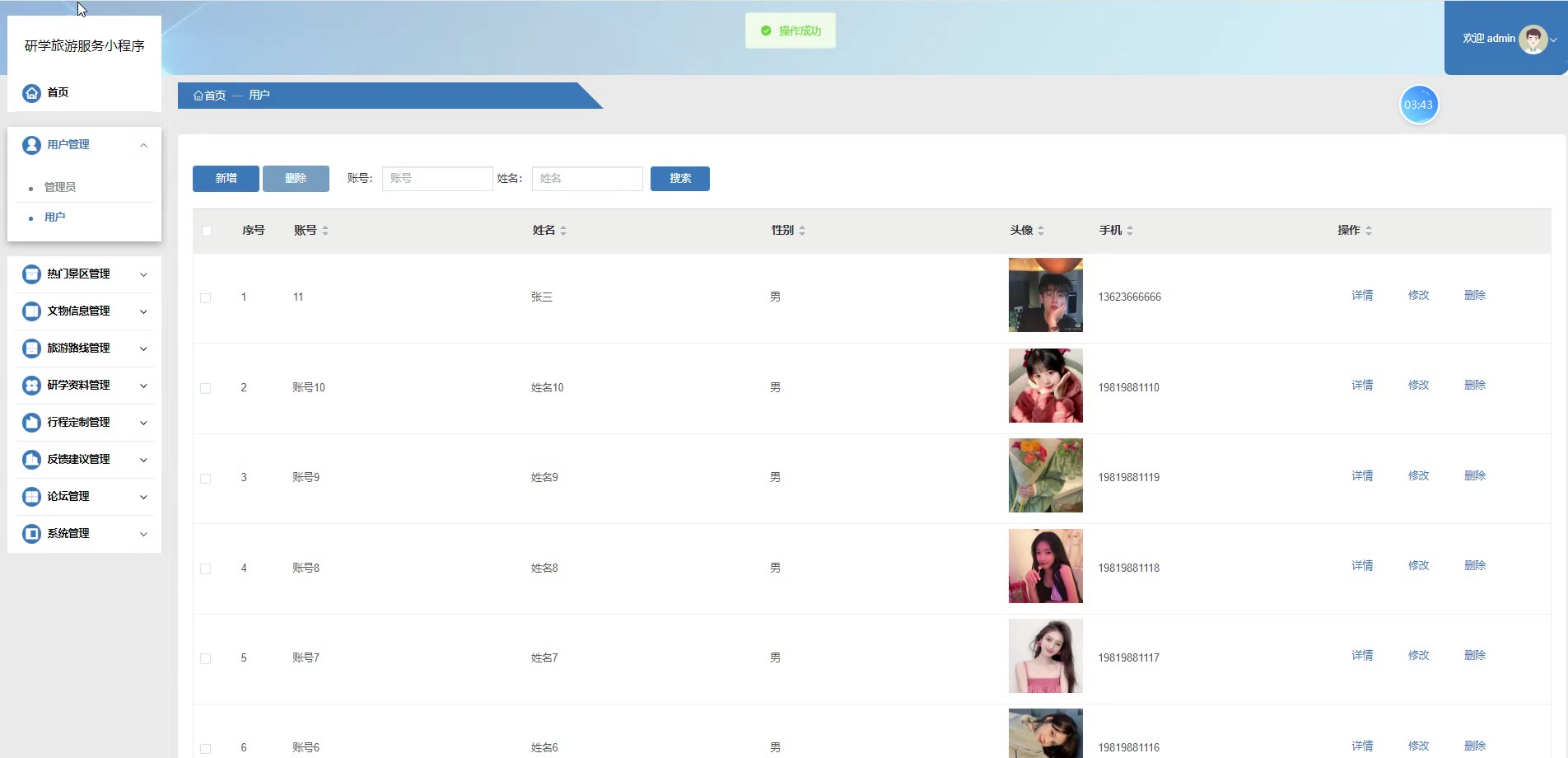
Task: Expand the 文物信息管理 chevron
Action: point(143,311)
